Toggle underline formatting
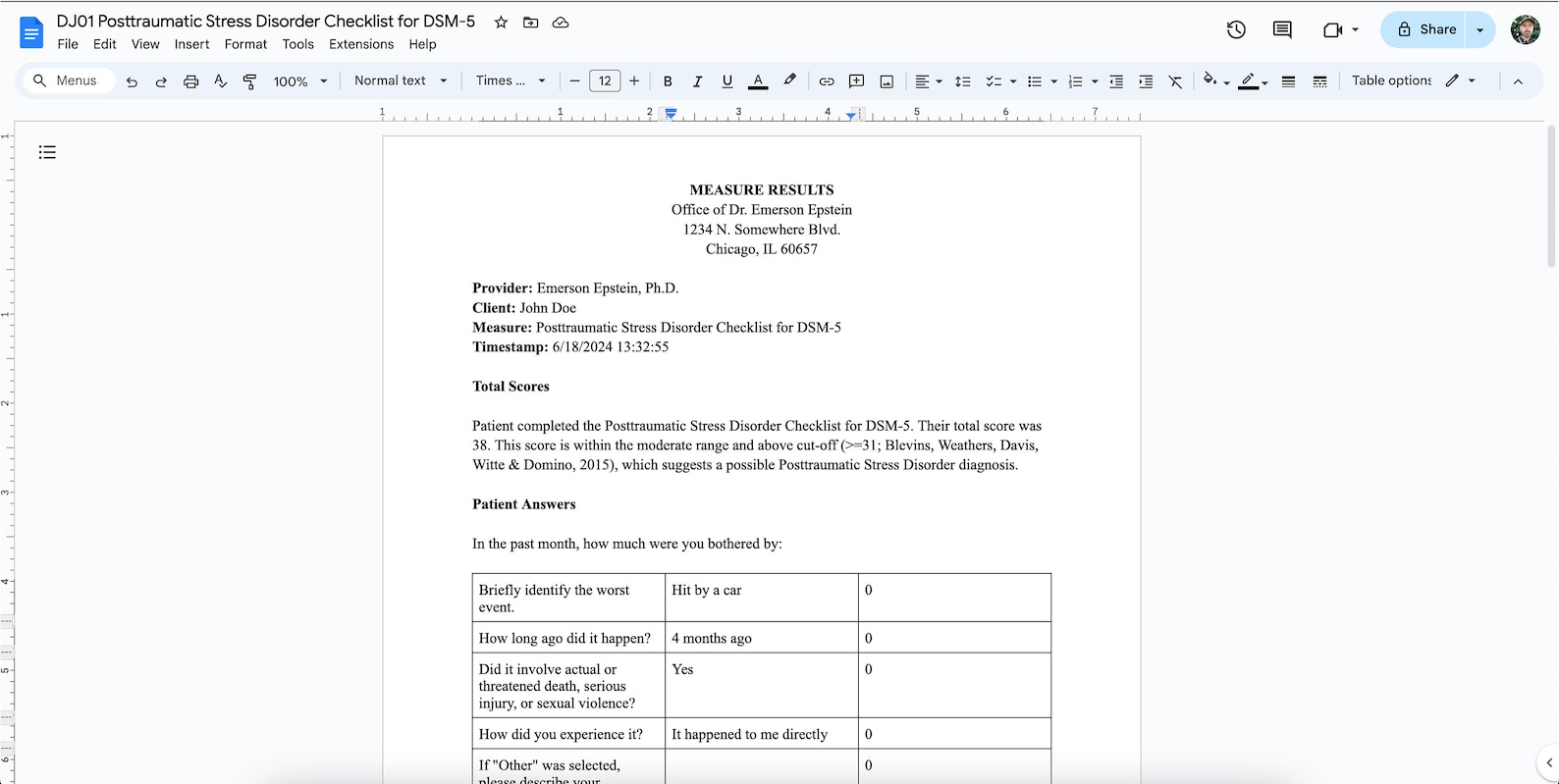Screen dimensions: 1559x784 (x=726, y=81)
